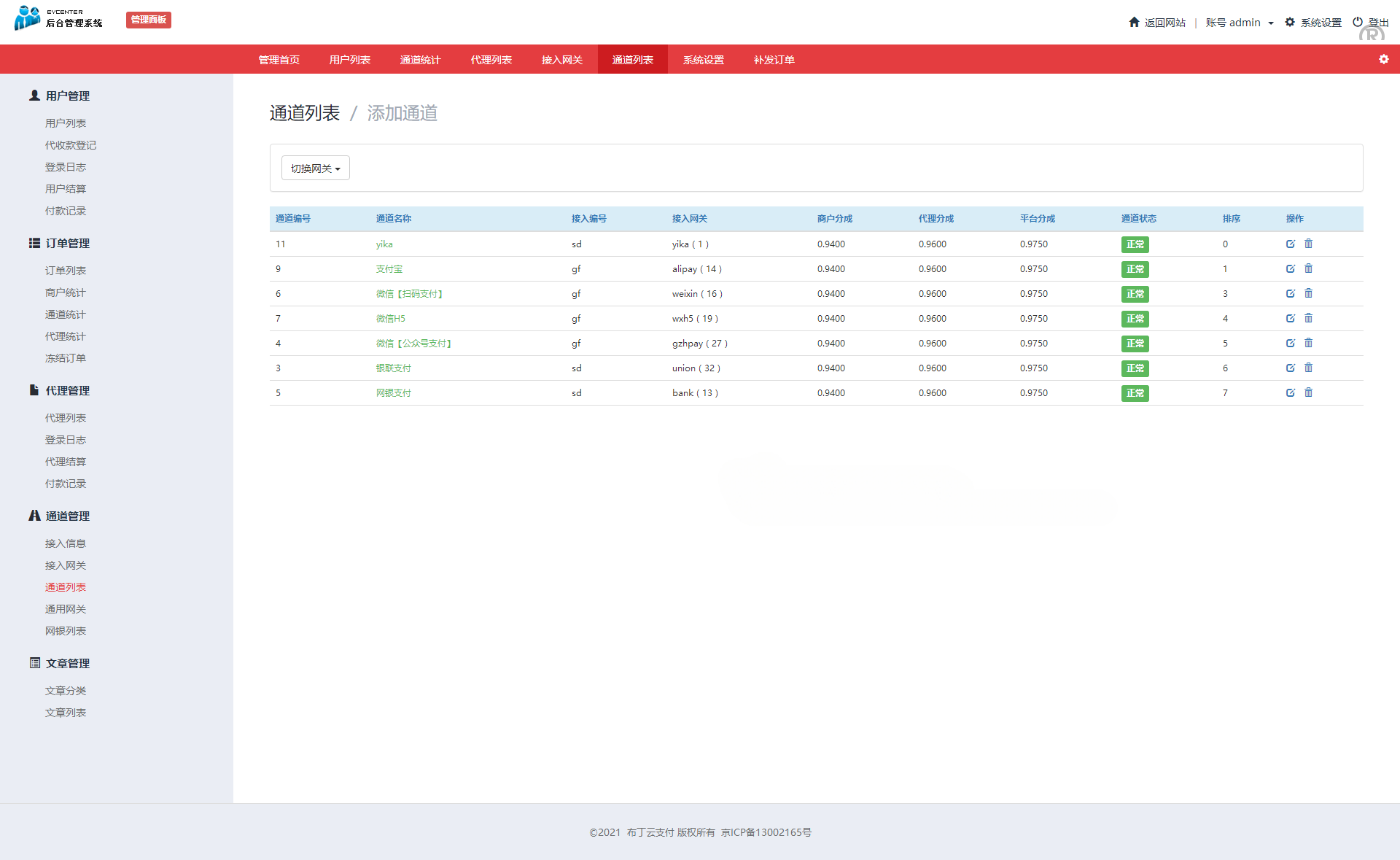Screen dimensions: 1400x860
Task: Expand the 账号 admin account dropdown
Action: pyautogui.click(x=1239, y=23)
